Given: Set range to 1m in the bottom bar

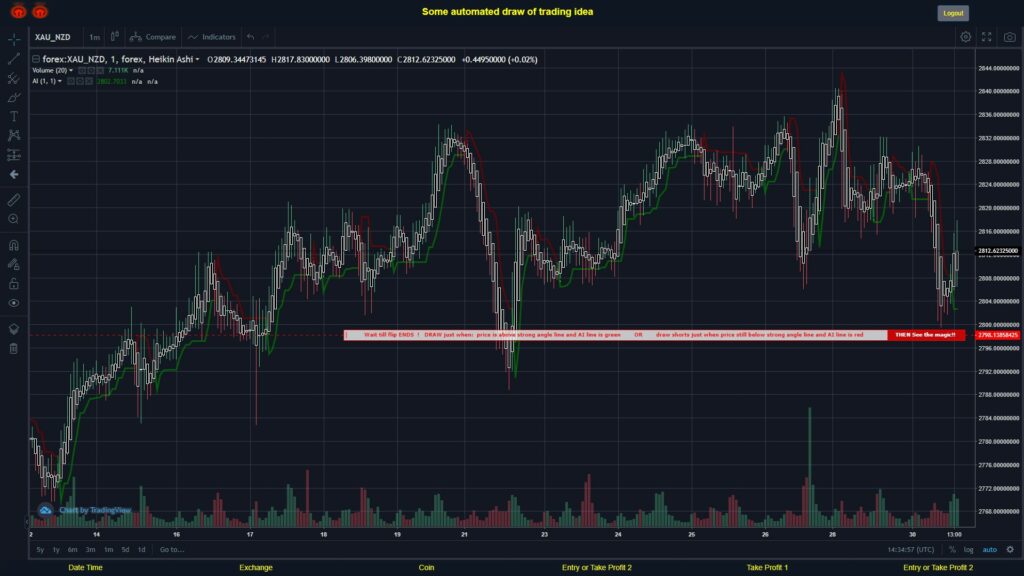Looking at the screenshot, I should tap(108, 550).
